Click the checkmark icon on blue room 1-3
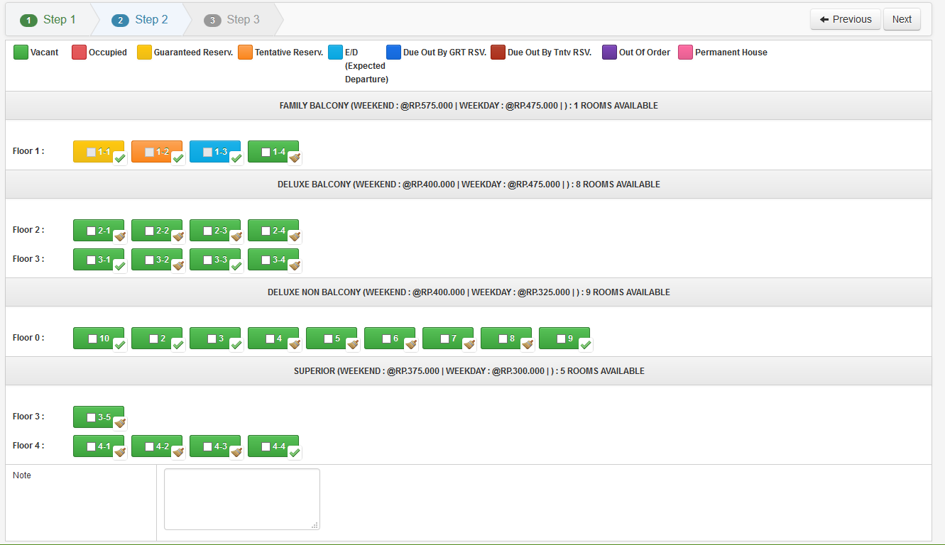 click(x=236, y=158)
